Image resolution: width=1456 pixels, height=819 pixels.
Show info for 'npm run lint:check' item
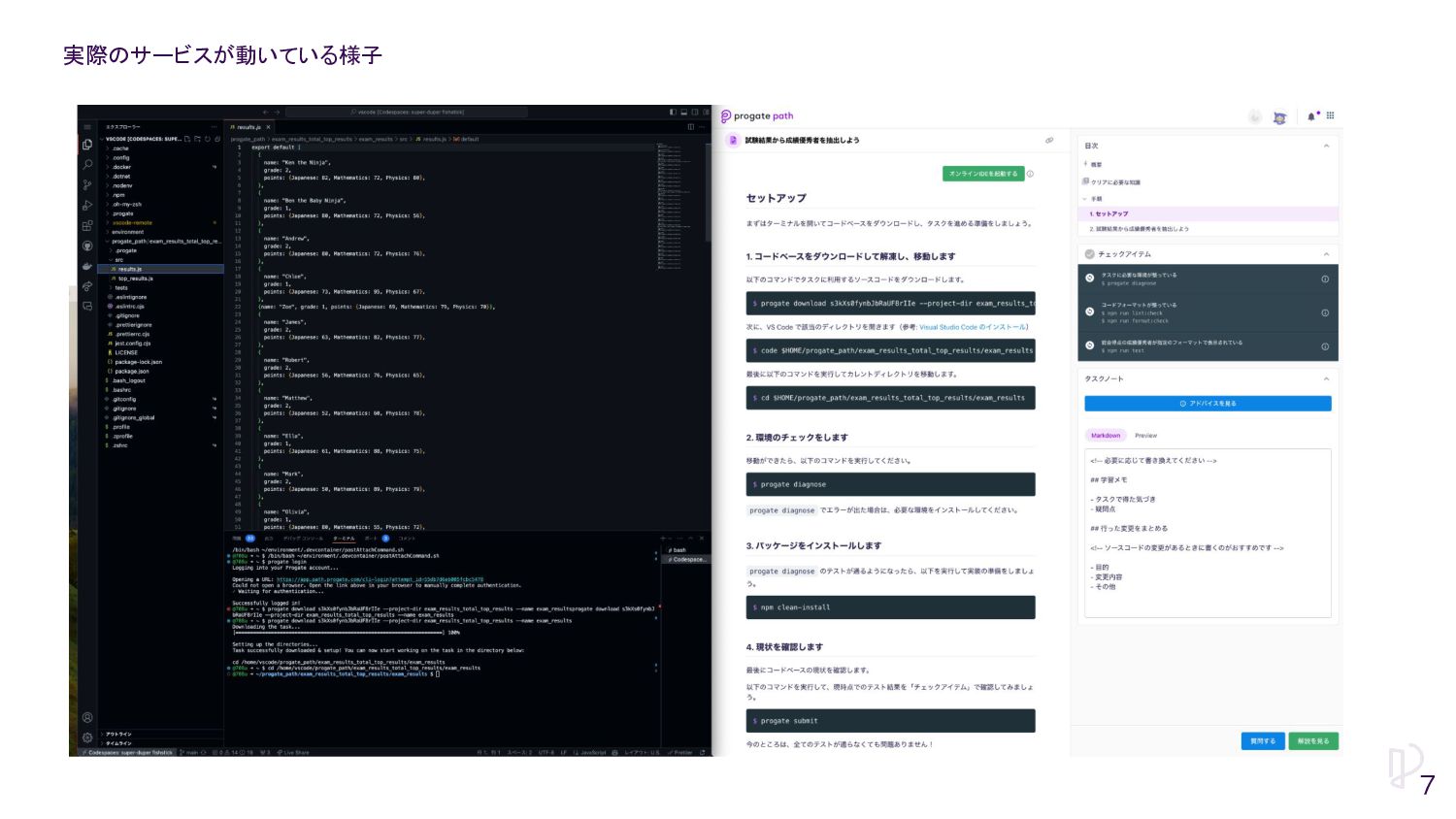(1325, 312)
